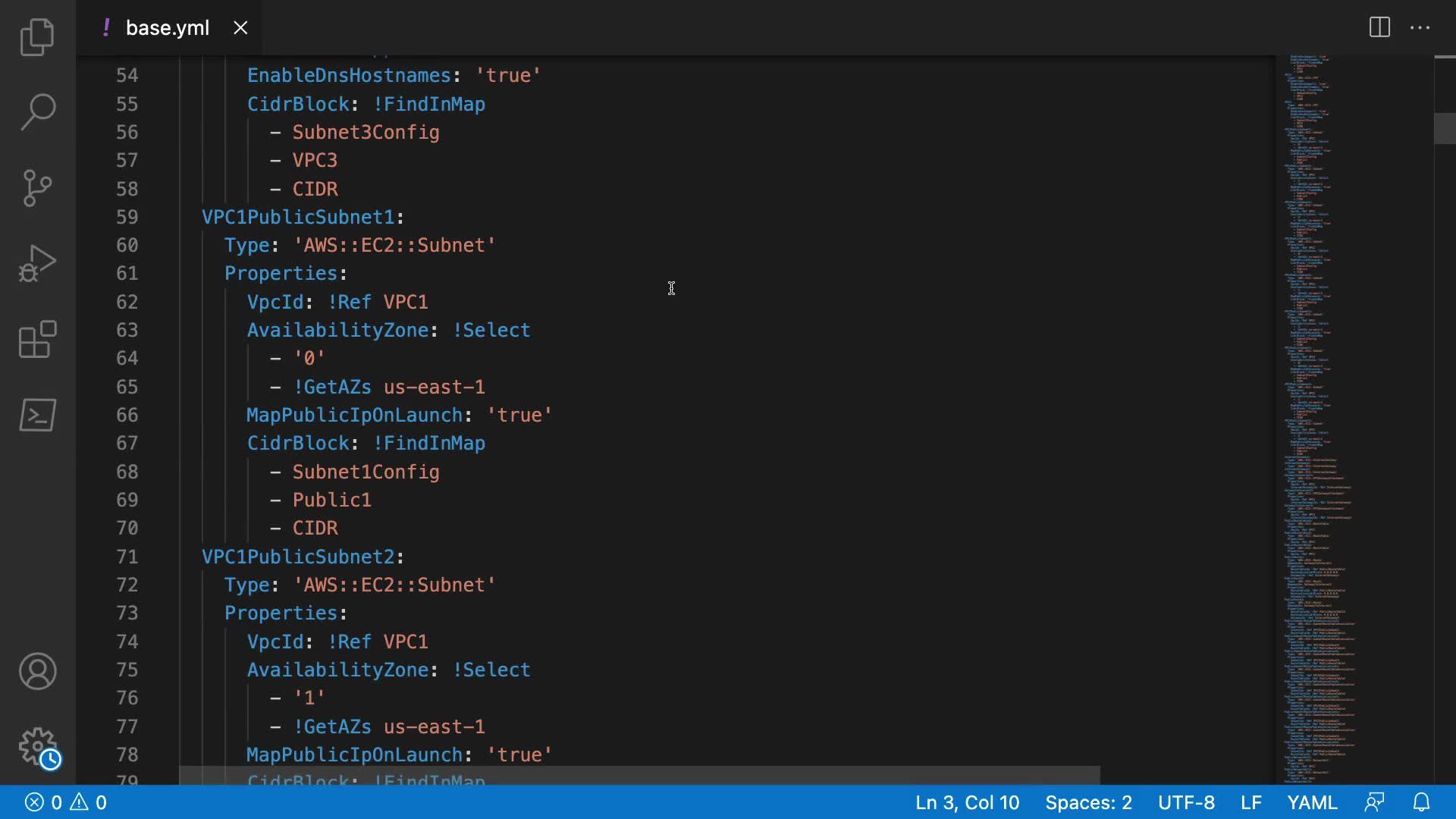This screenshot has width=1456, height=819.
Task: Click the Split Editor Right button
Action: coord(1379,28)
